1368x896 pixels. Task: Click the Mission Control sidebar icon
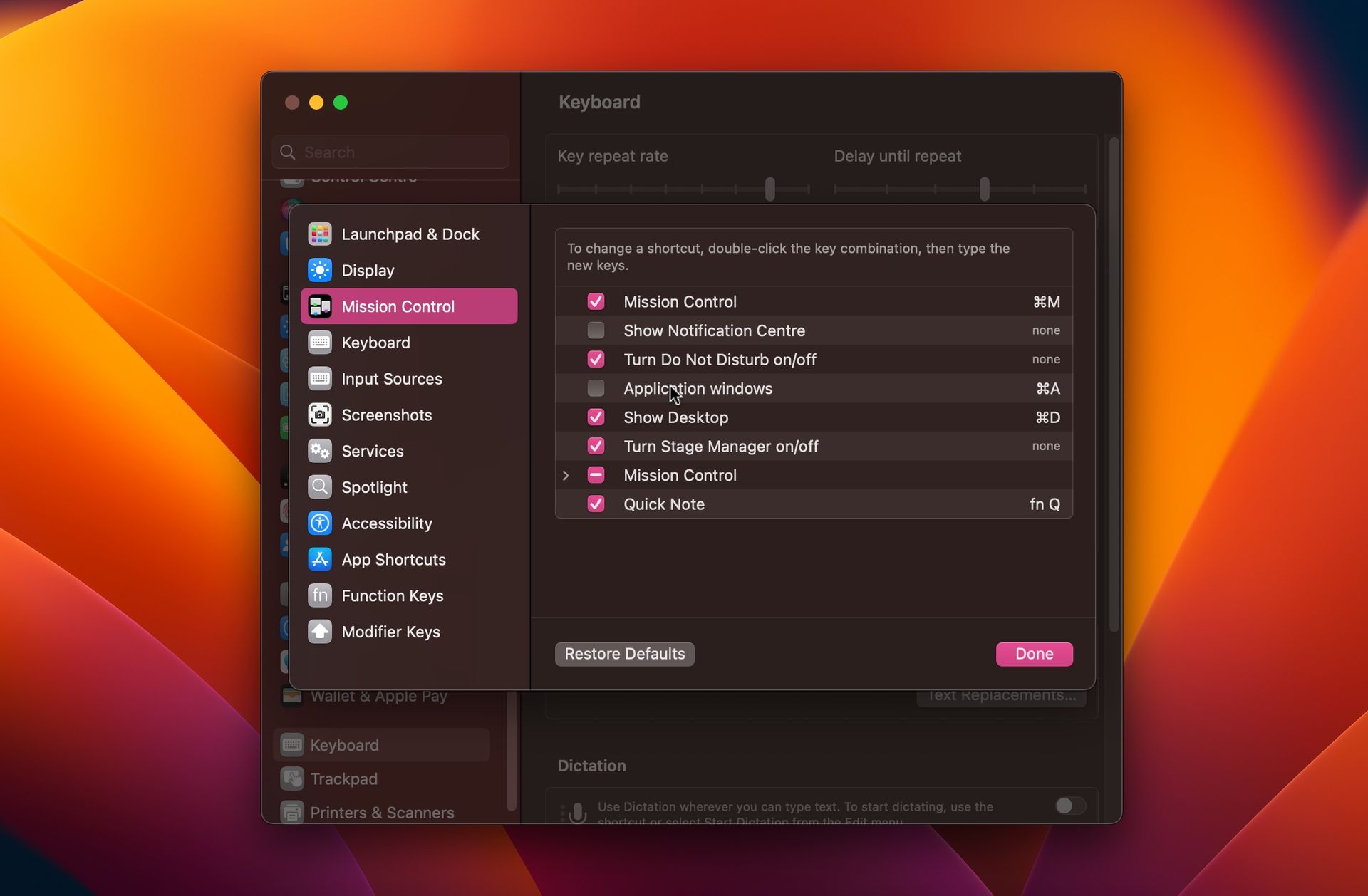(x=320, y=306)
